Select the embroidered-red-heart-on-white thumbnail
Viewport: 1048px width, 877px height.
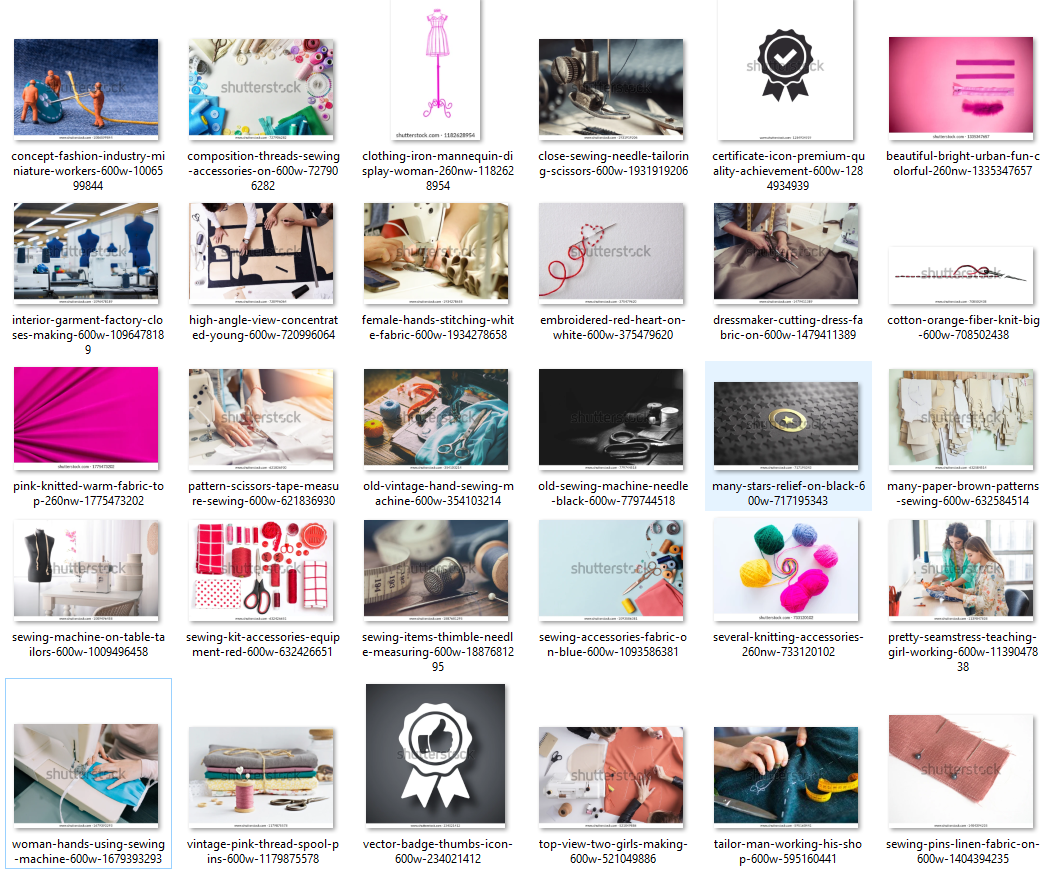(x=611, y=253)
